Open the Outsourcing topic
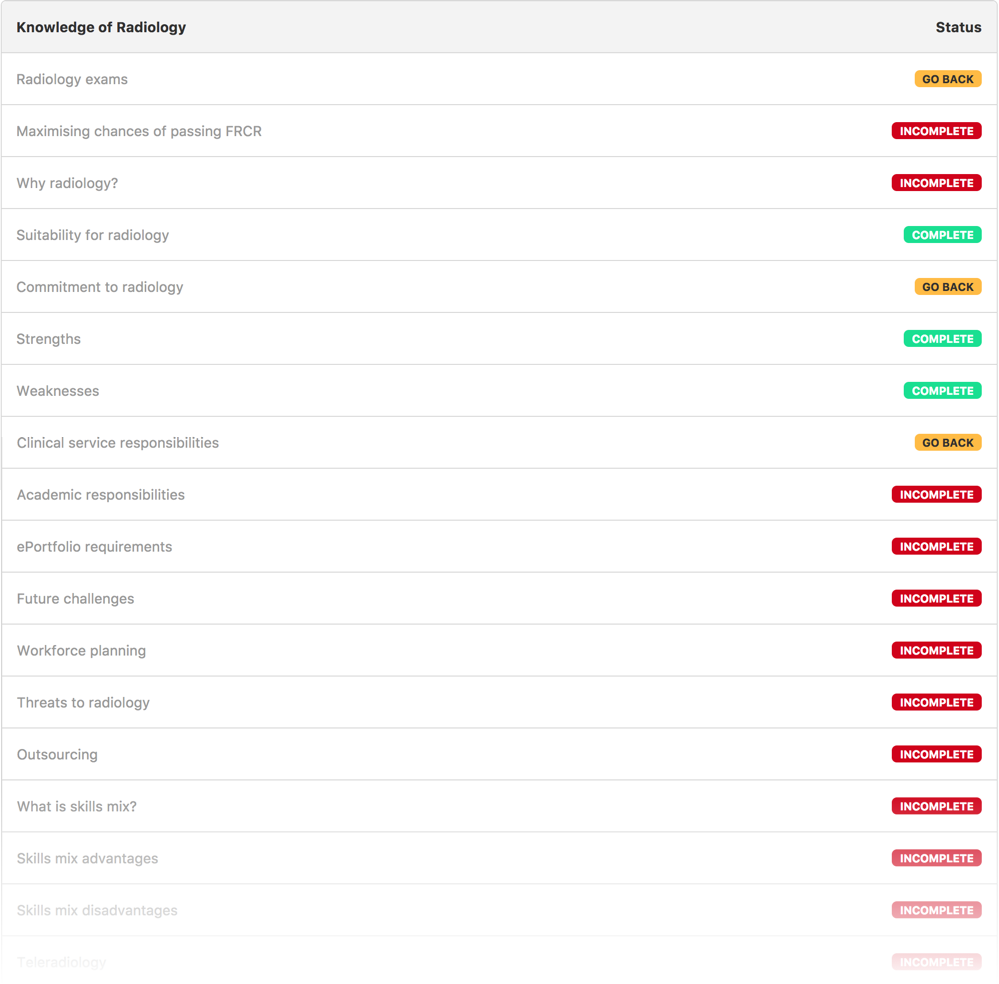The width and height of the screenshot is (999, 984). pos(57,754)
